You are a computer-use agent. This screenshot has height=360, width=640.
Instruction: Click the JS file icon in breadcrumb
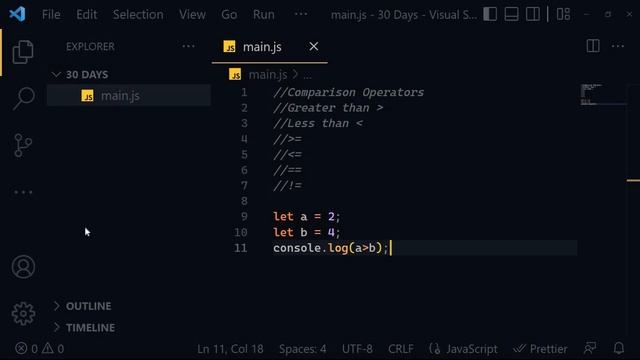(235, 75)
